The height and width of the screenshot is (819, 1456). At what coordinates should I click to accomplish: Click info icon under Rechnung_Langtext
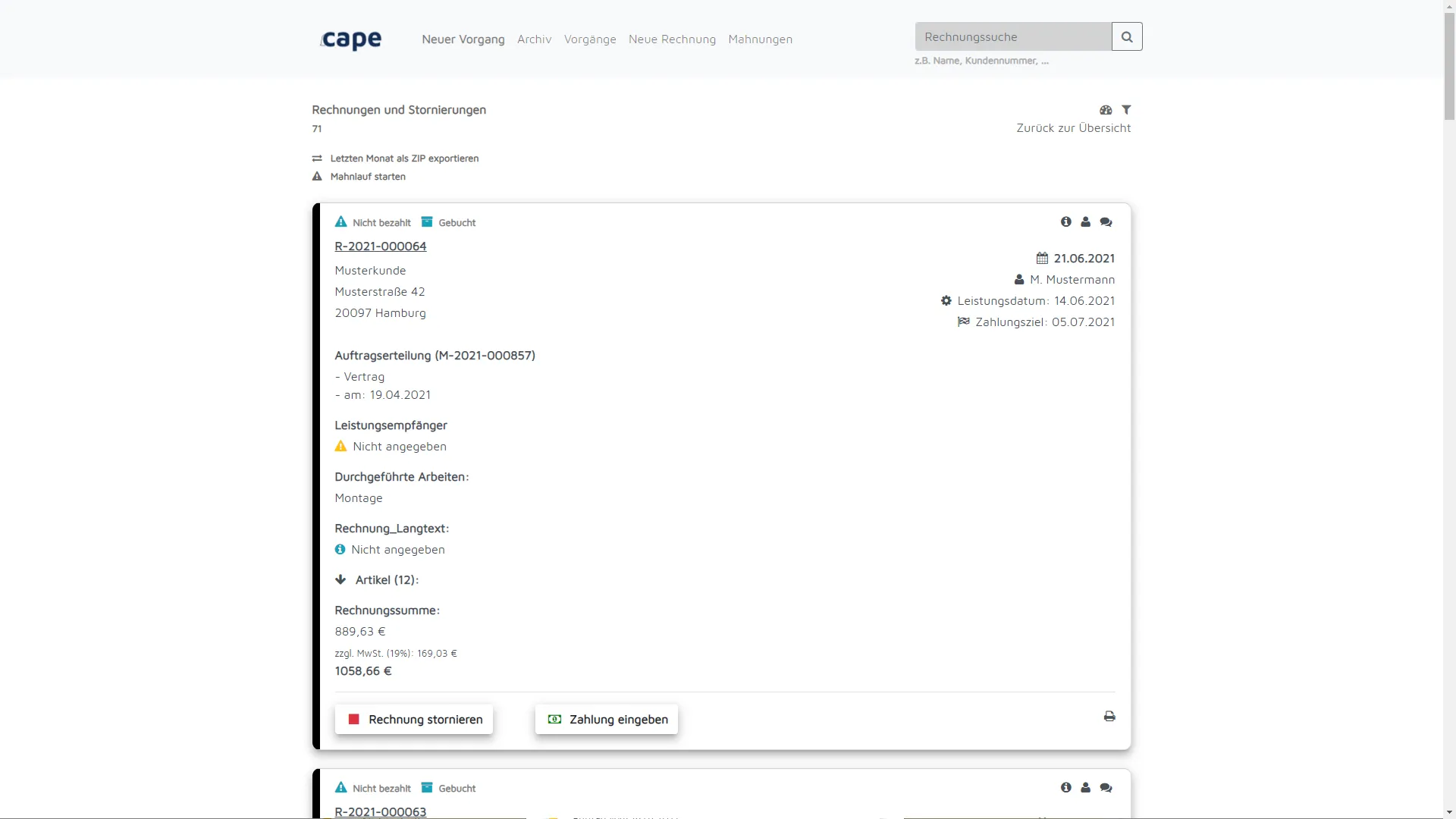pos(340,550)
